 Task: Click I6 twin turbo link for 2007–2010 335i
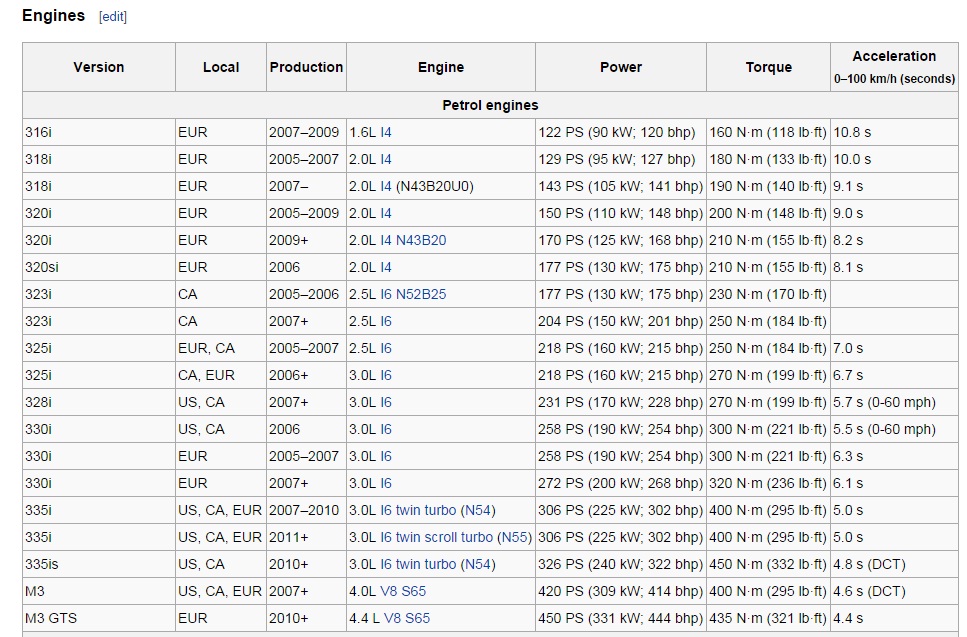tap(418, 510)
